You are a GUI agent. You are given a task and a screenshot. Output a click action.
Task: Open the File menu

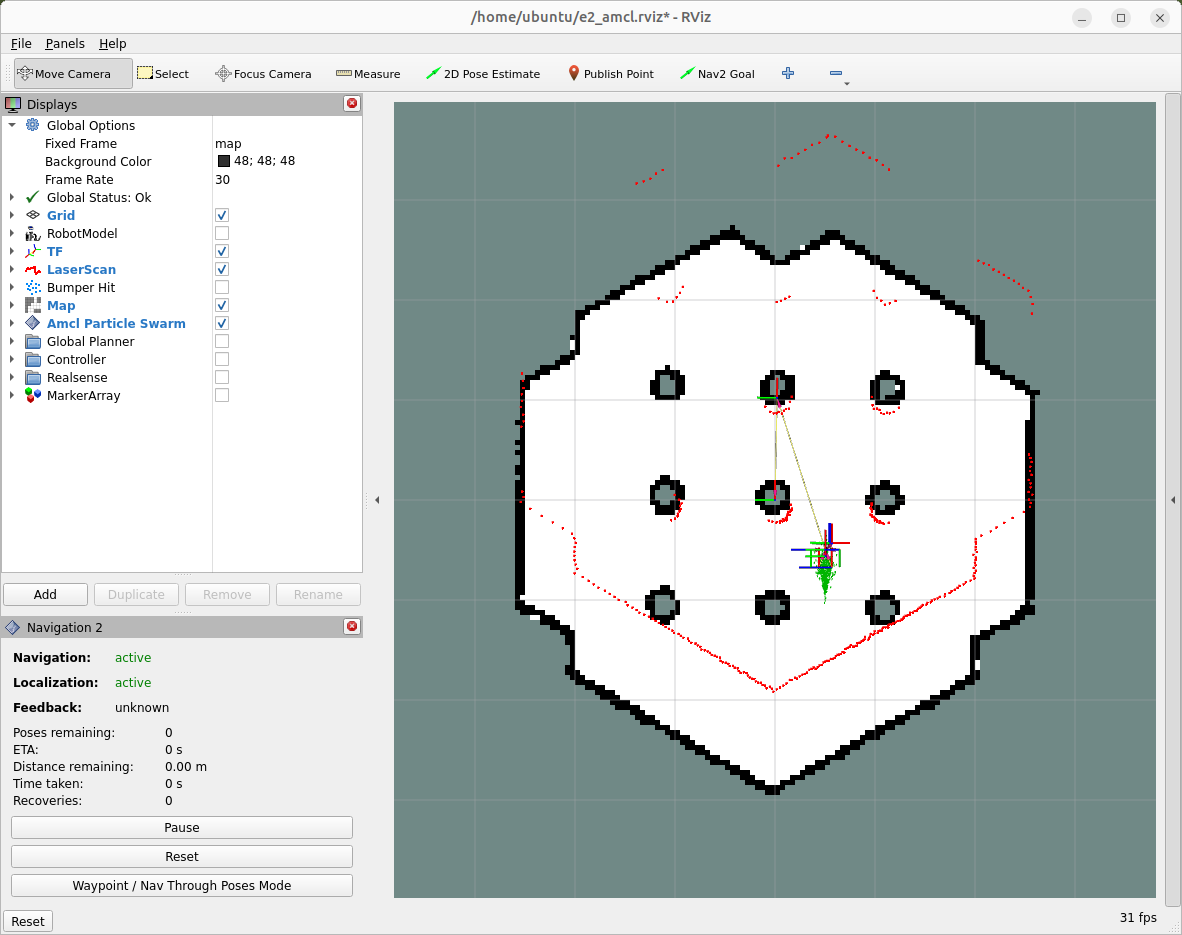pos(21,44)
